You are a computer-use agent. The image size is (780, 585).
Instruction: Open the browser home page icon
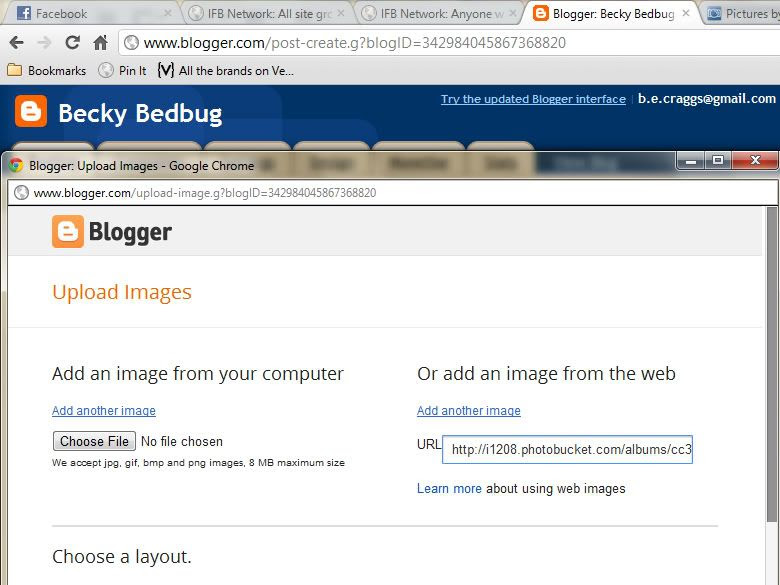[100, 42]
